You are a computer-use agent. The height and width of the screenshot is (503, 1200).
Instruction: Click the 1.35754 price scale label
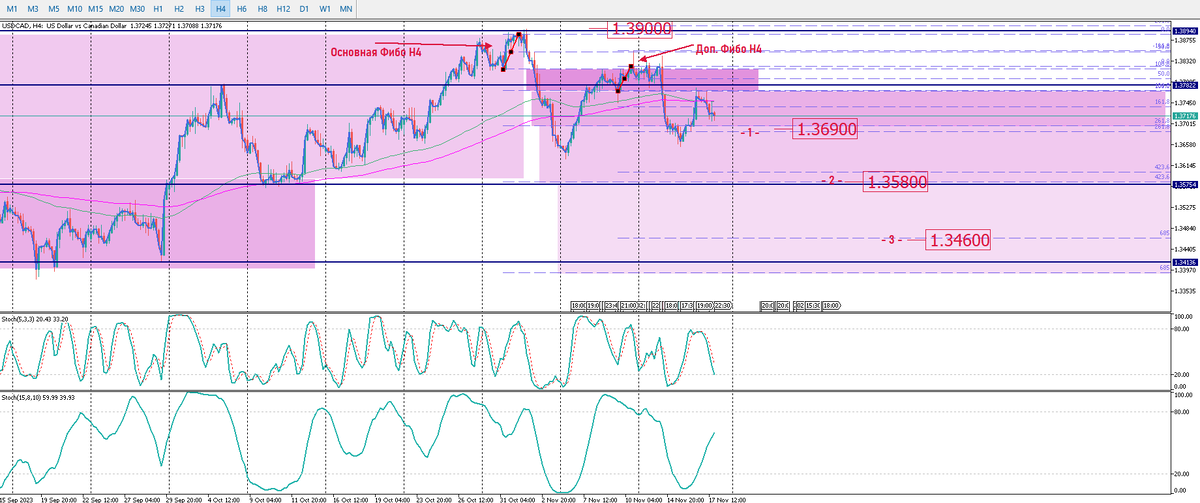(x=1185, y=185)
